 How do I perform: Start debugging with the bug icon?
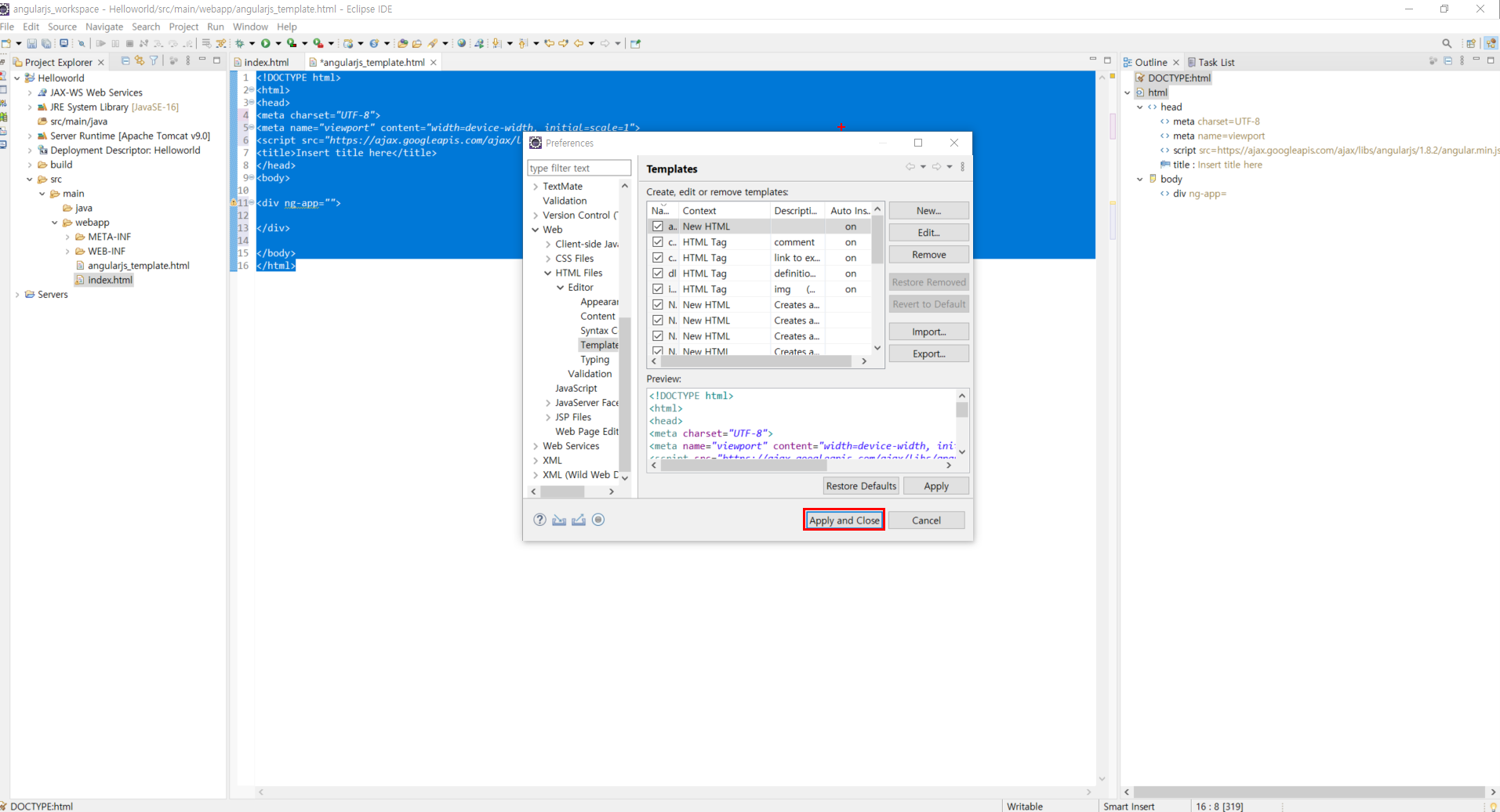pos(240,44)
